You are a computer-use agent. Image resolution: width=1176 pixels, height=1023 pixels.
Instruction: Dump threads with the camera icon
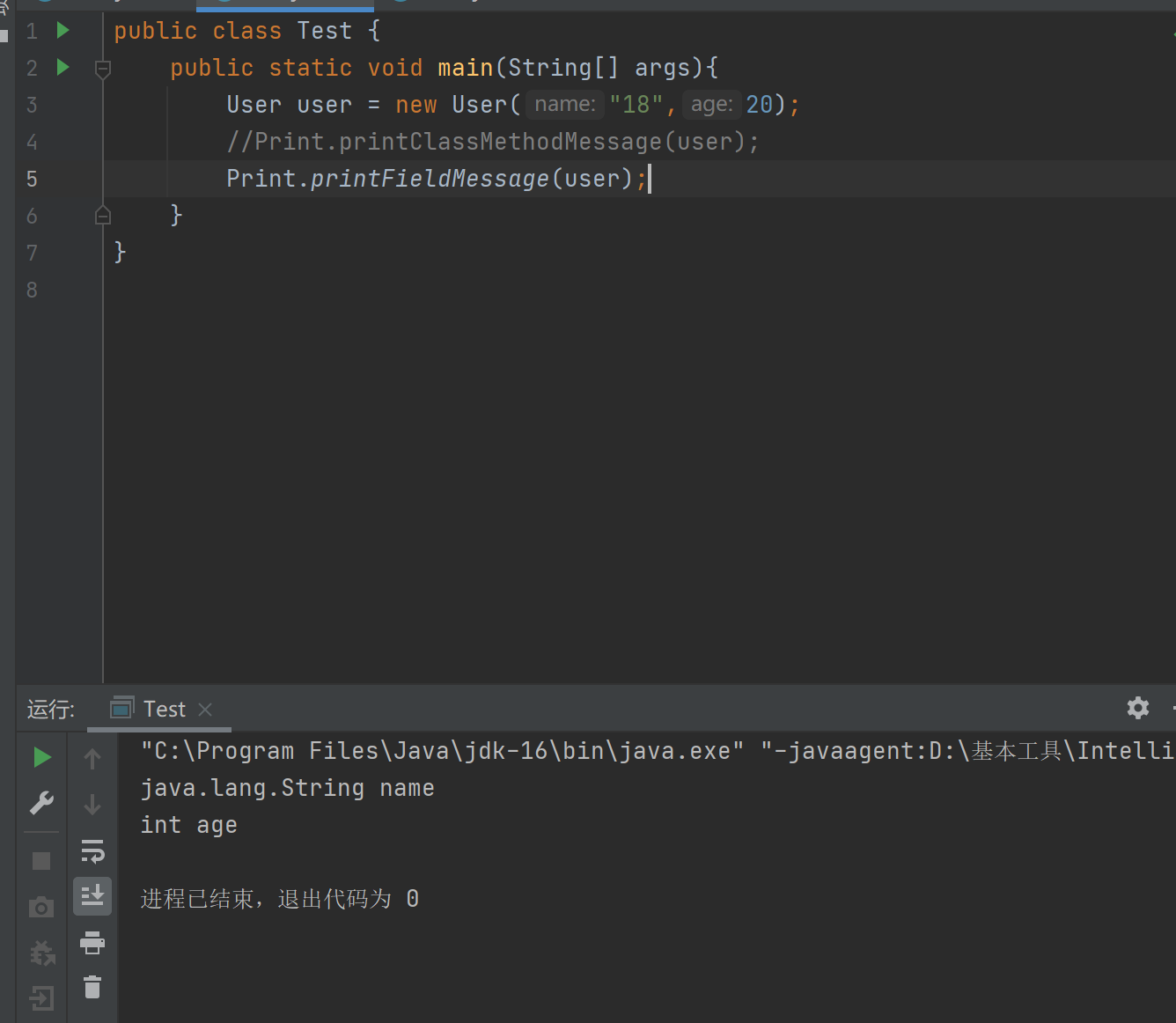coord(41,907)
